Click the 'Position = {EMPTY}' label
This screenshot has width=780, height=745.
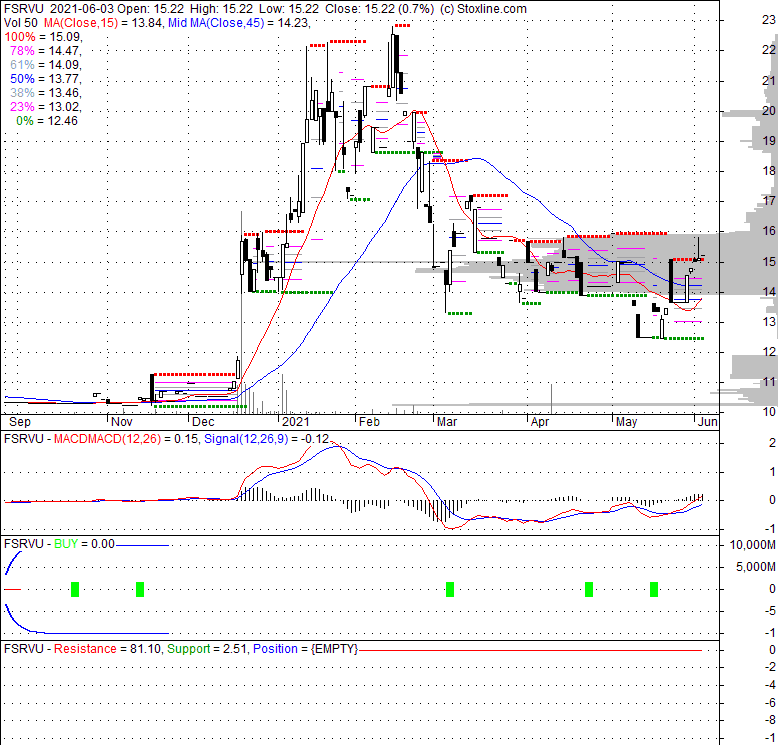pos(305,649)
